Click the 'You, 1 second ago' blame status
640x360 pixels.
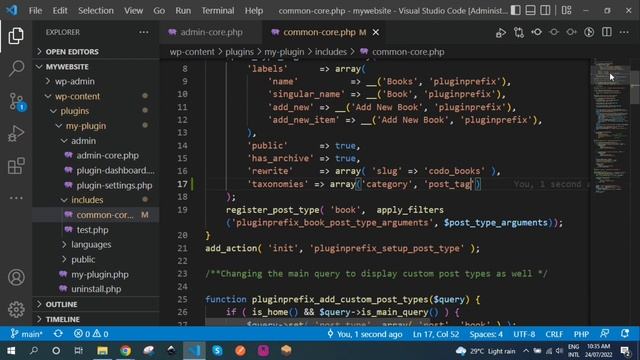pyautogui.click(x=364, y=334)
